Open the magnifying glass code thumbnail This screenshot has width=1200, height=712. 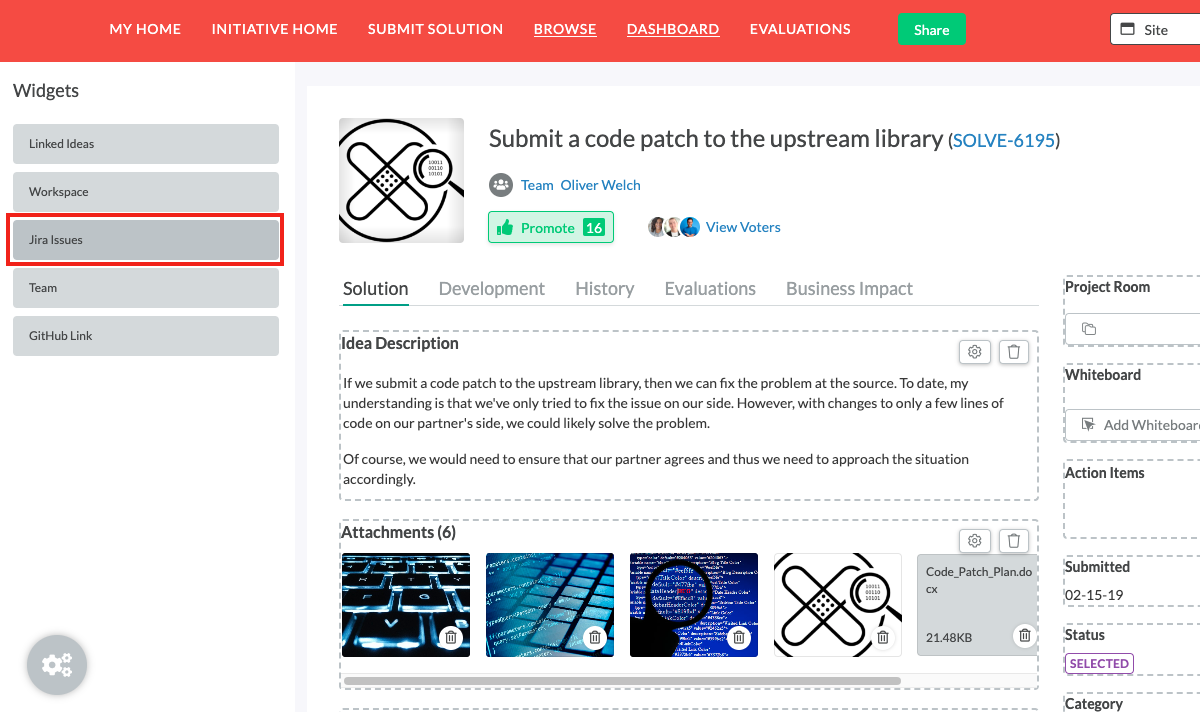(x=694, y=605)
